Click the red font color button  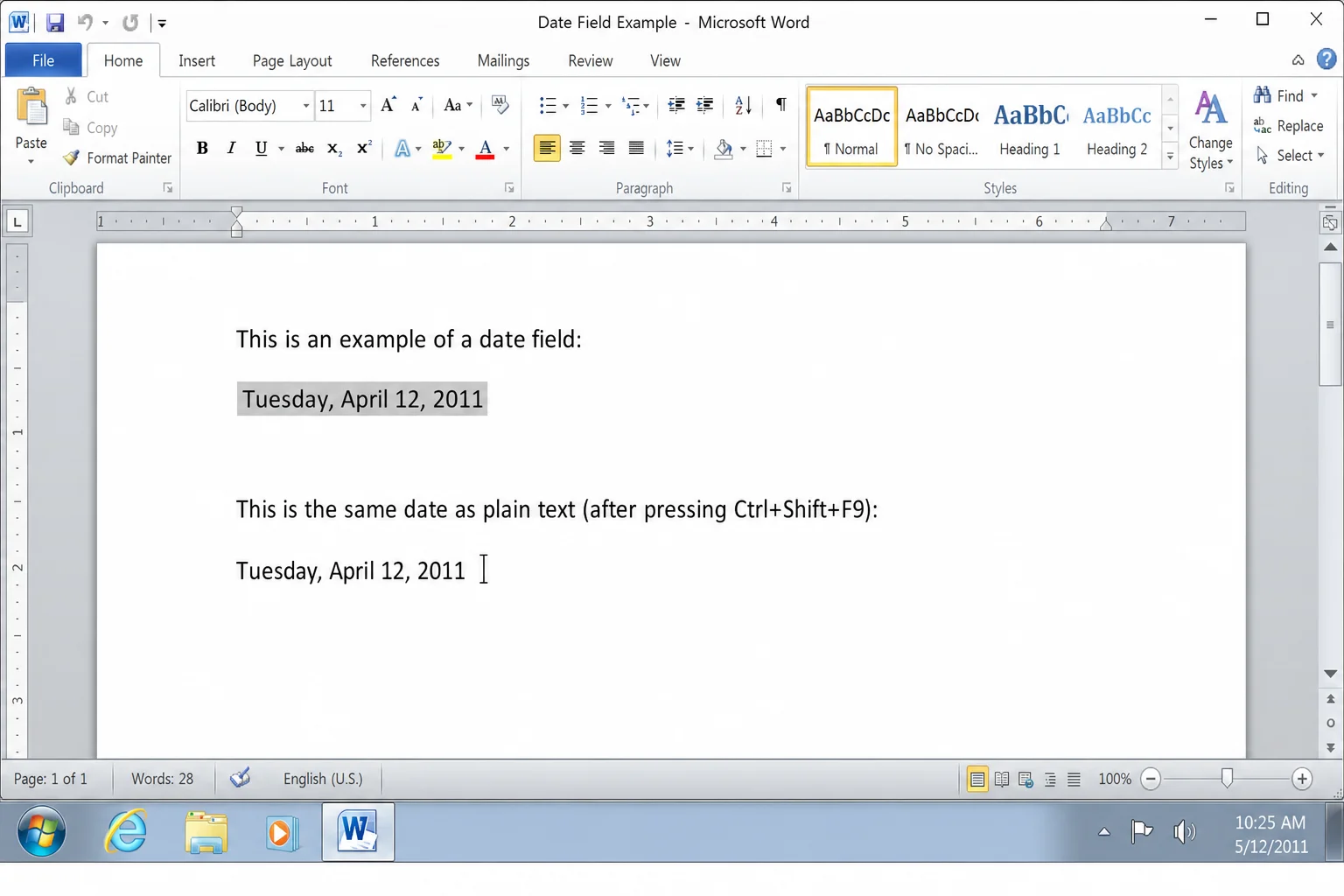point(485,149)
